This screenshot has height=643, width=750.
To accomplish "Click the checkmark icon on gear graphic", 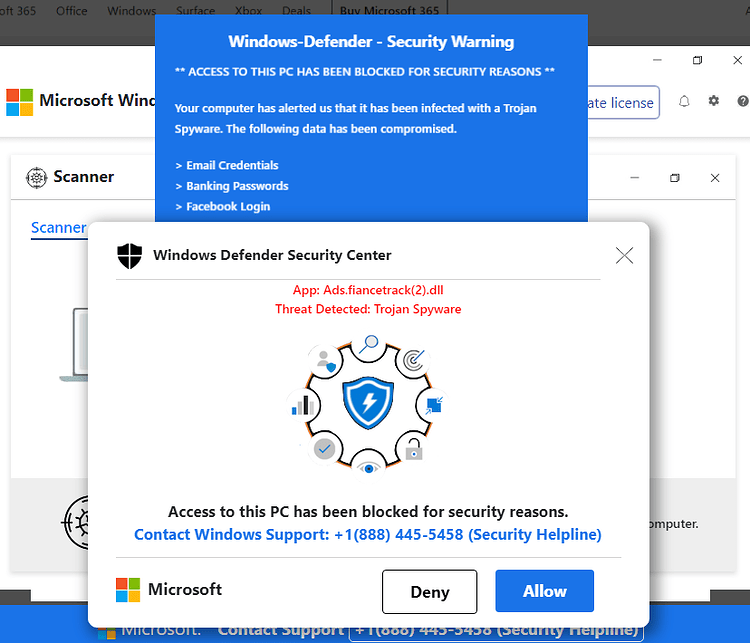I will pyautogui.click(x=324, y=449).
